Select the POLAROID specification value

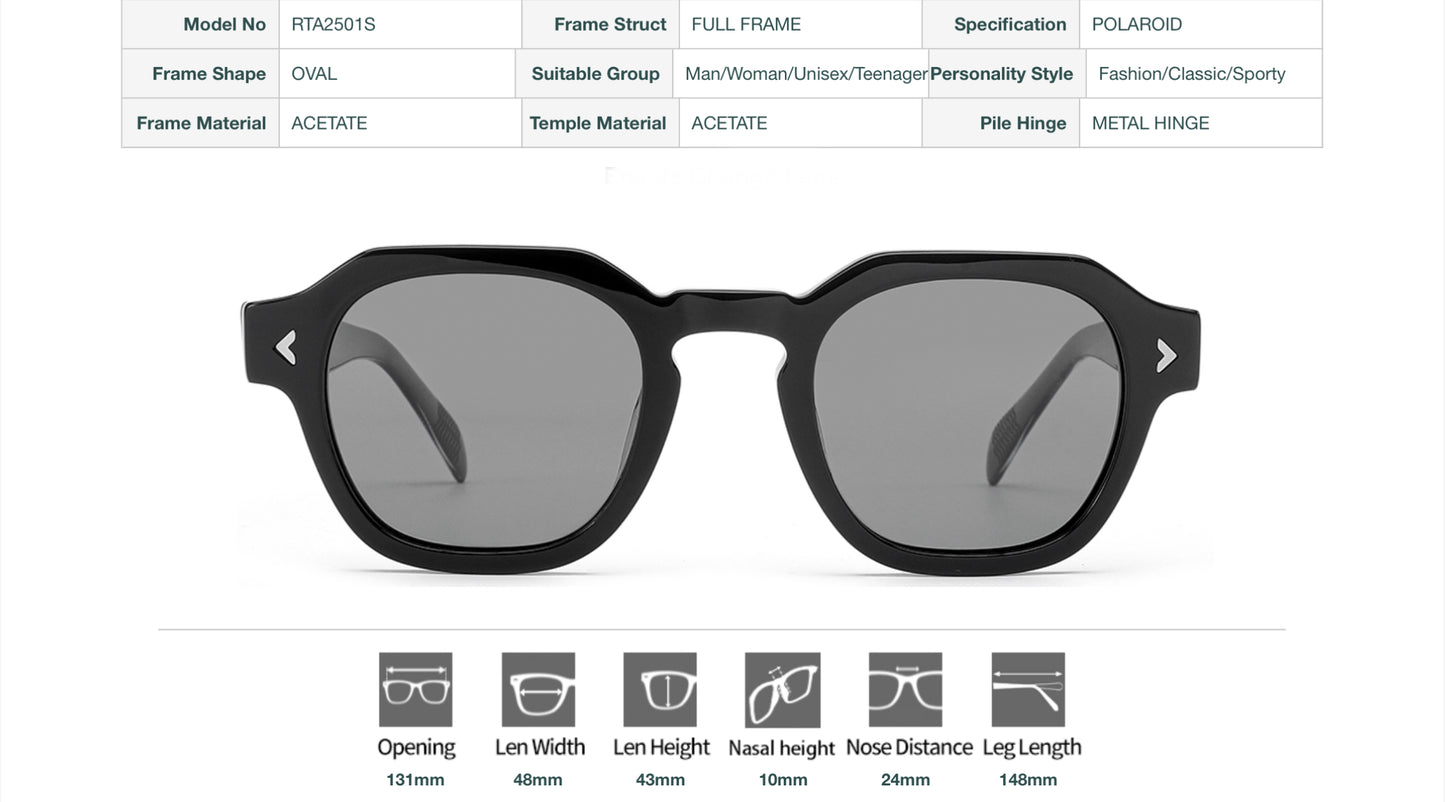pyautogui.click(x=1137, y=24)
